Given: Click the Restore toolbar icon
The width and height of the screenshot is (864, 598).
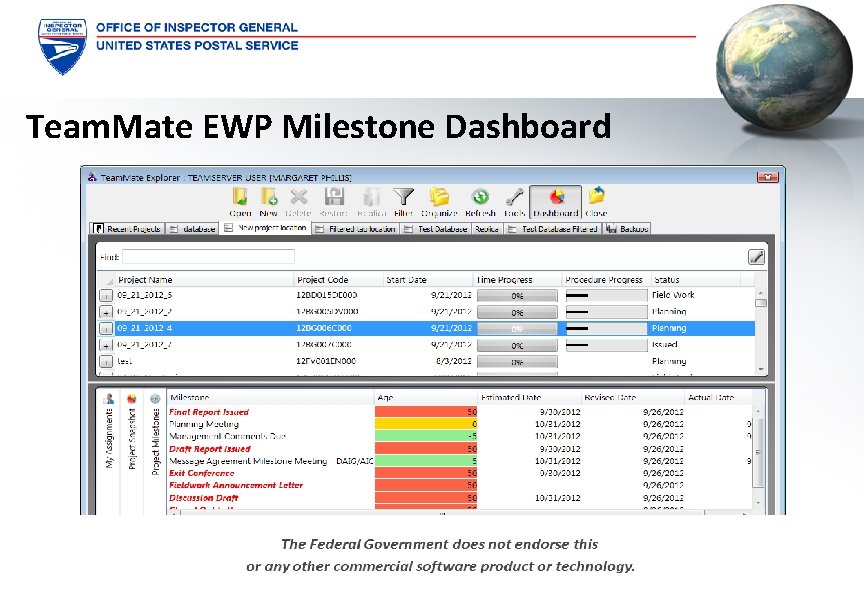Looking at the screenshot, I should pos(334,202).
